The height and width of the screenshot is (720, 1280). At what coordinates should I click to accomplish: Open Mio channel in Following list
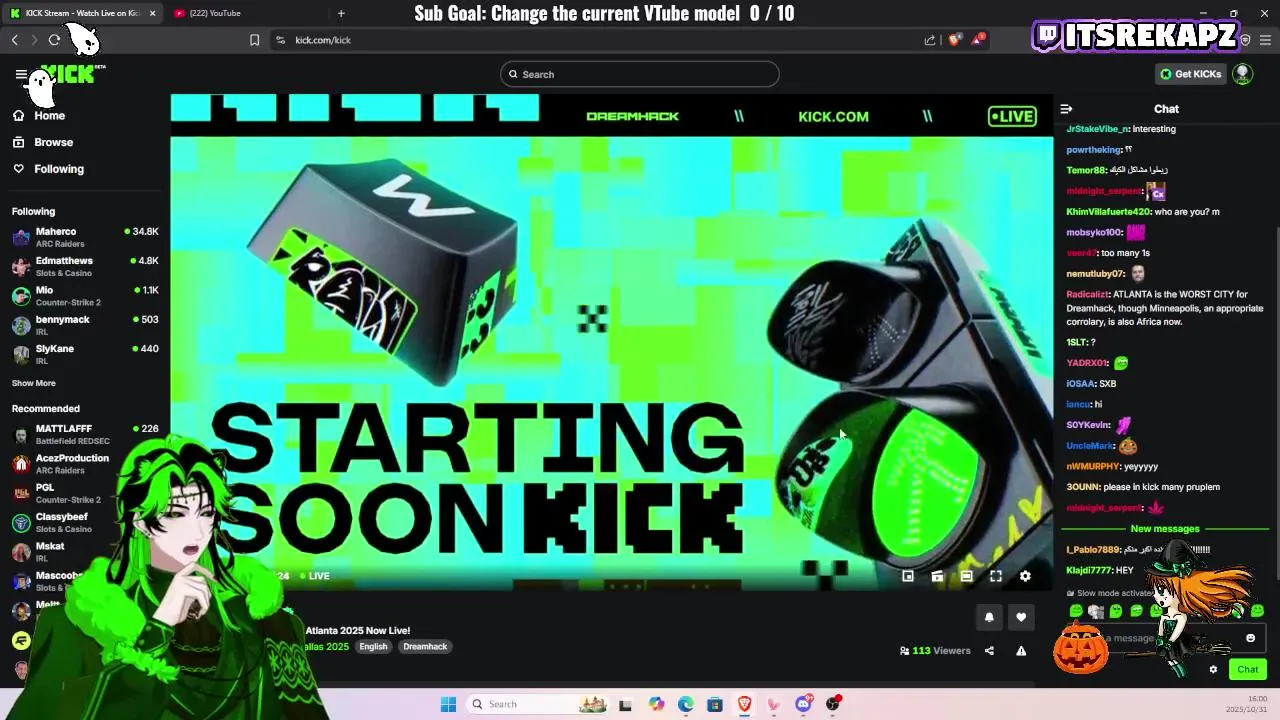tap(85, 296)
